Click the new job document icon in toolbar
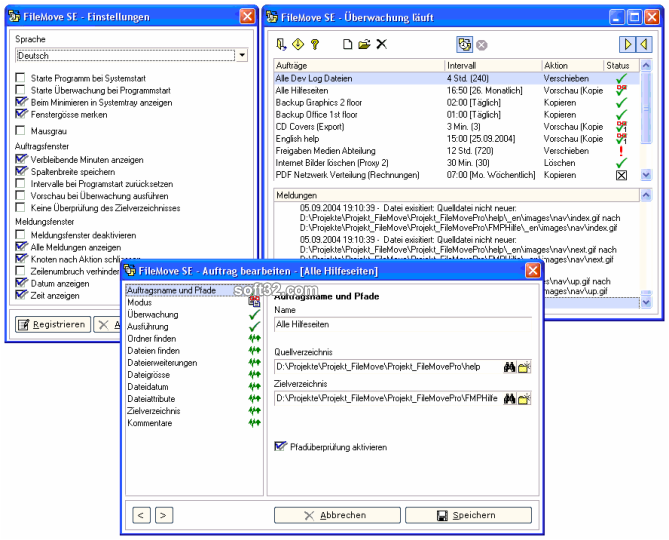 coord(347,44)
